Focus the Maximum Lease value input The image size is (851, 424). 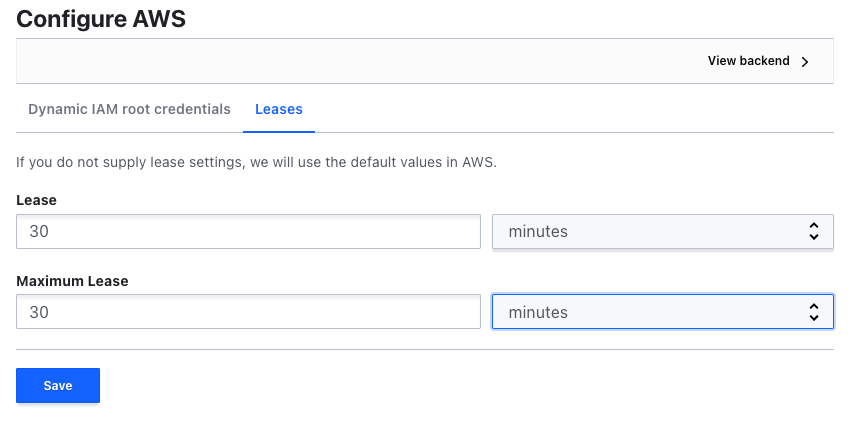tap(248, 312)
